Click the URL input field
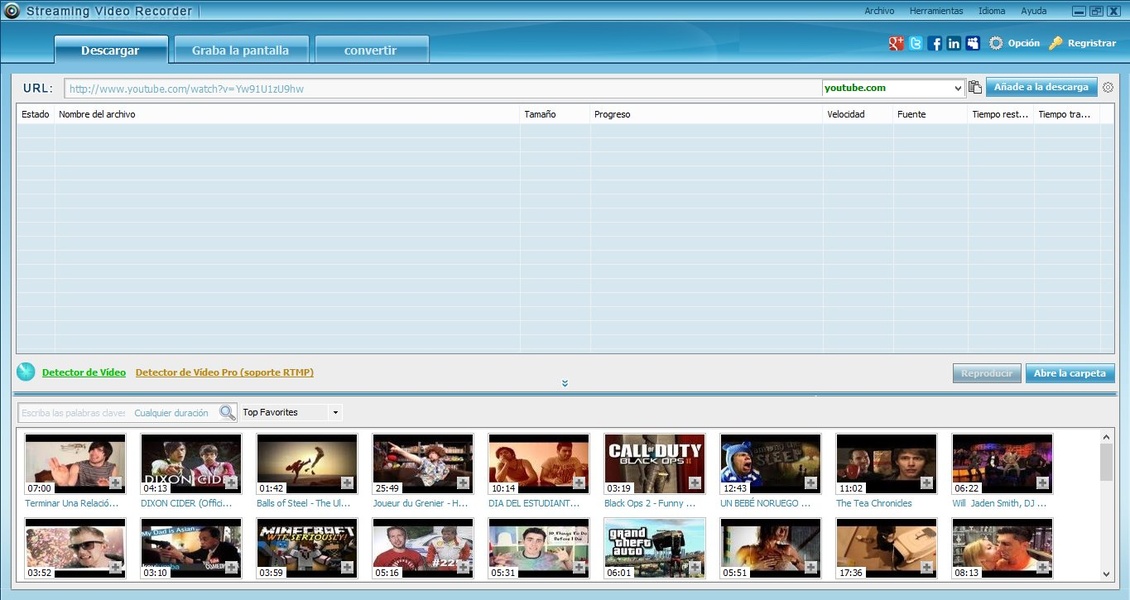The image size is (1130, 600). [442, 88]
